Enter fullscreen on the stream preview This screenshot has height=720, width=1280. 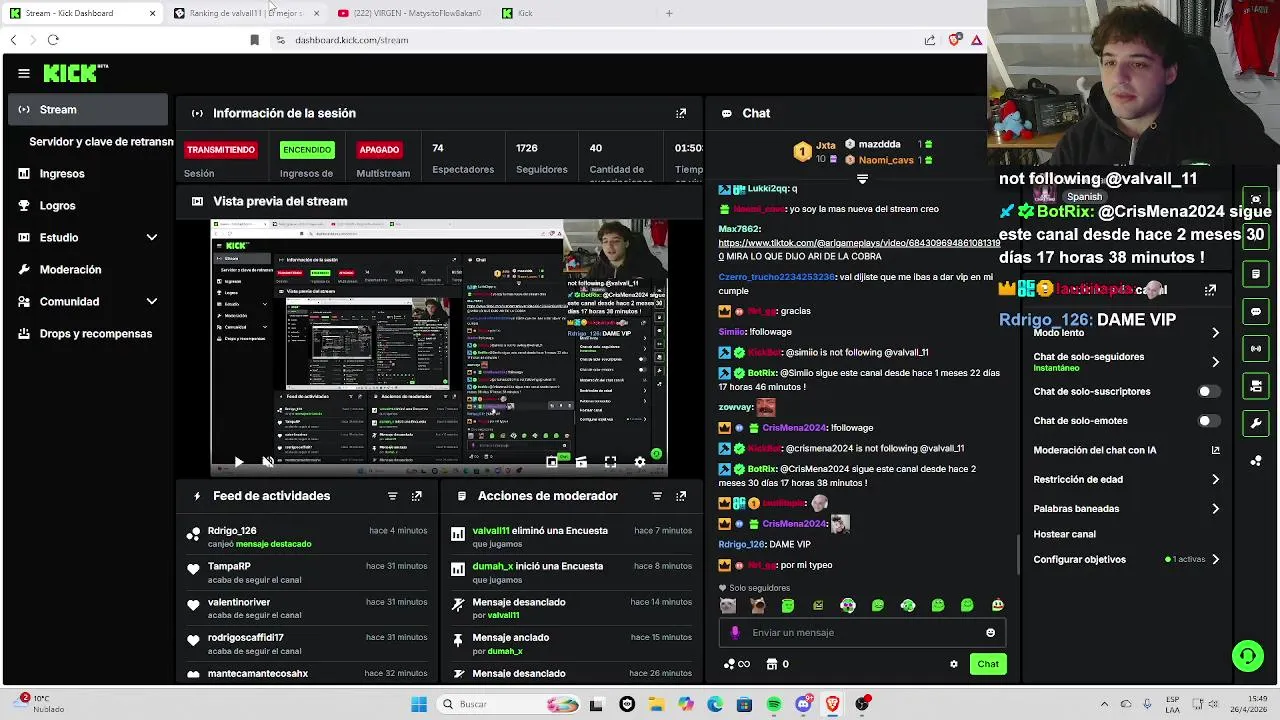610,462
